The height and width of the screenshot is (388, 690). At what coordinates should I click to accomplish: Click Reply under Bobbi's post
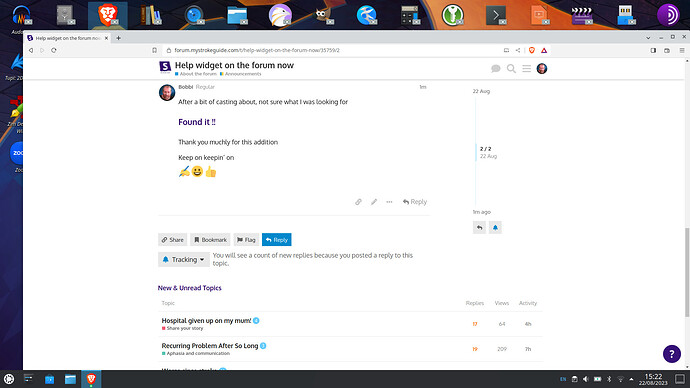click(415, 202)
